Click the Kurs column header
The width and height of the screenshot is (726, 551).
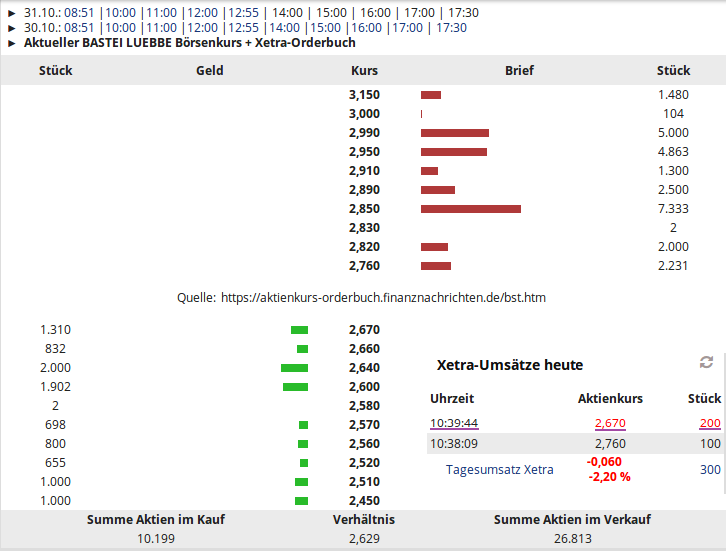pos(364,70)
